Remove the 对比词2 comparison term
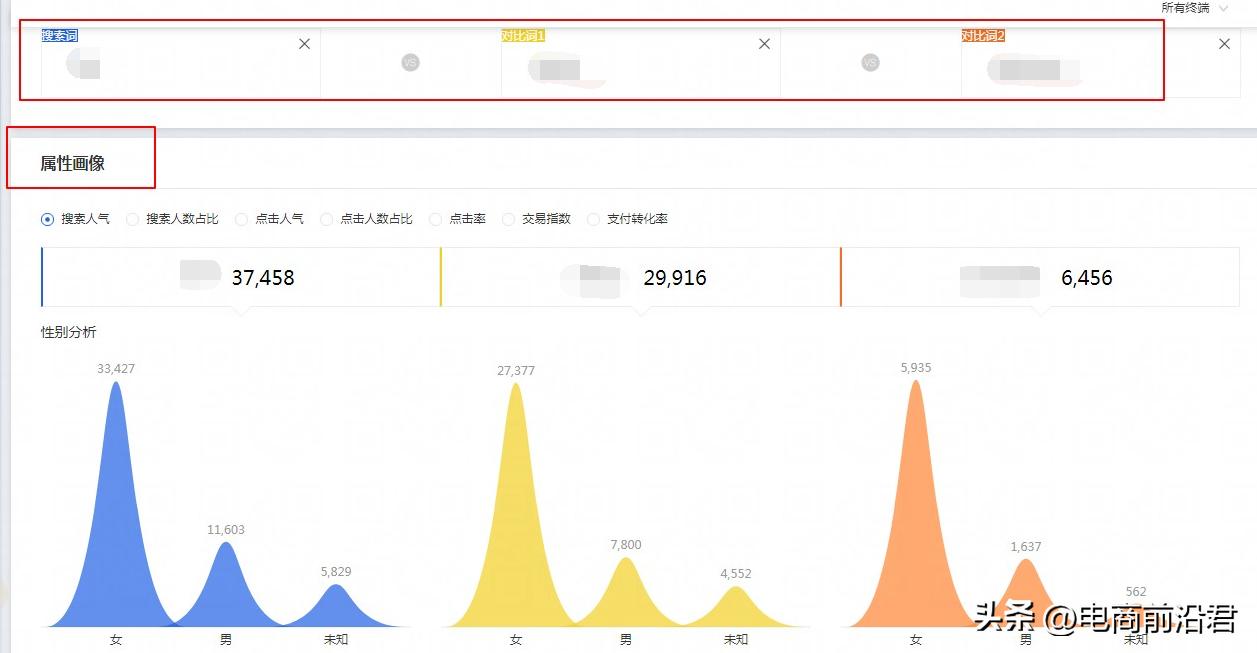The width and height of the screenshot is (1257, 653). [x=1224, y=44]
